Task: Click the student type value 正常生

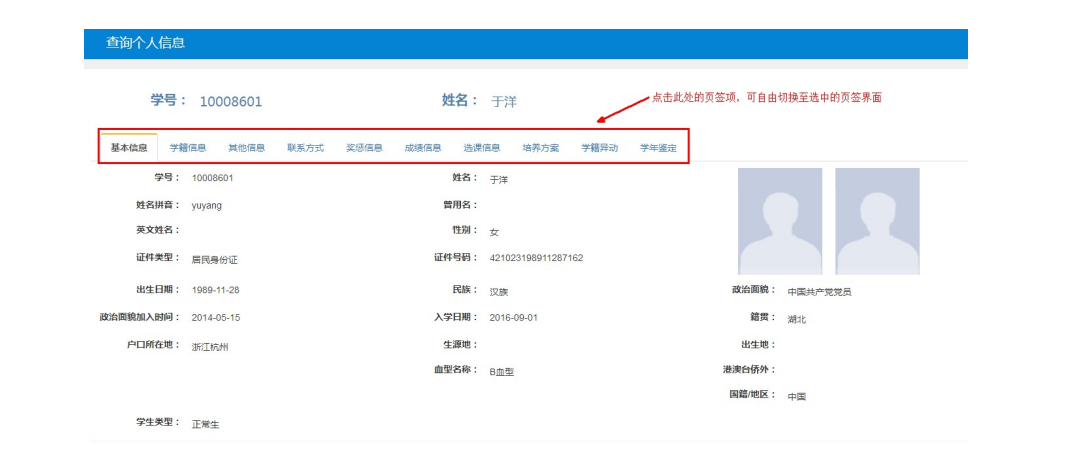Action: pyautogui.click(x=206, y=424)
